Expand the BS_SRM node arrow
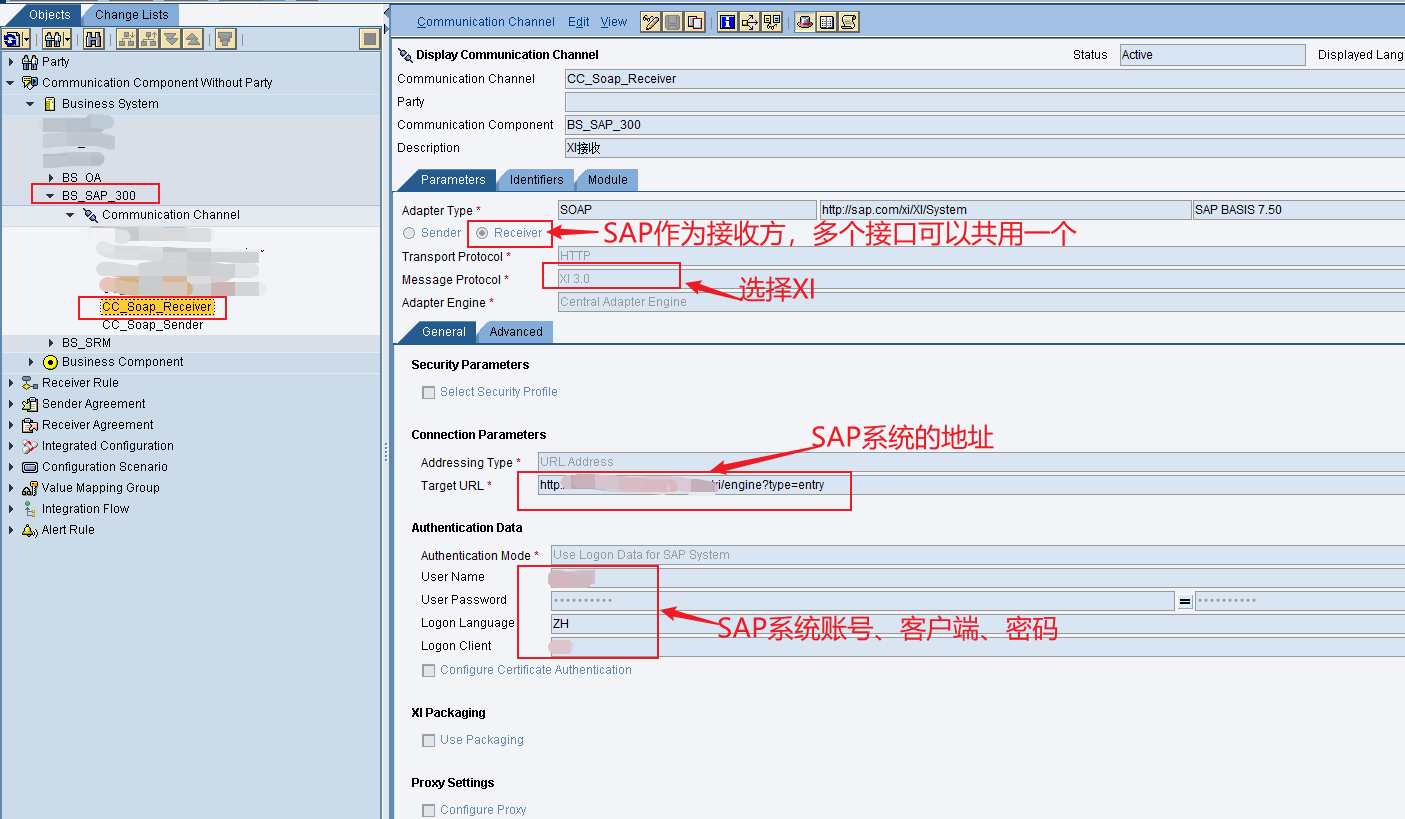Screen dimensions: 1405x819 (51, 343)
